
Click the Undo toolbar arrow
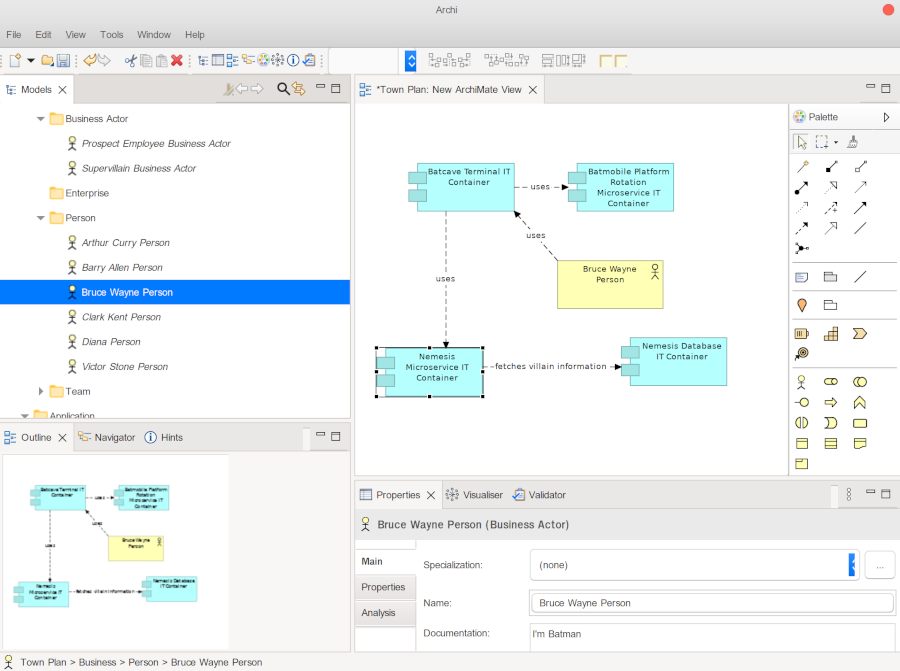click(90, 60)
